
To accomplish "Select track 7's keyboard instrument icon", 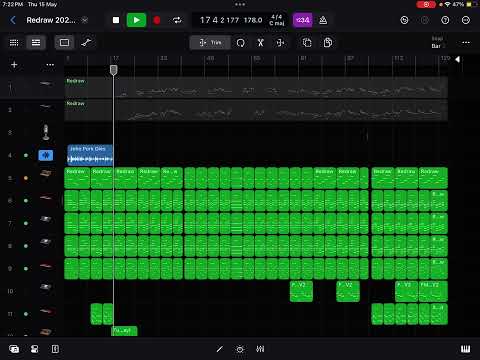I will pos(46,219).
